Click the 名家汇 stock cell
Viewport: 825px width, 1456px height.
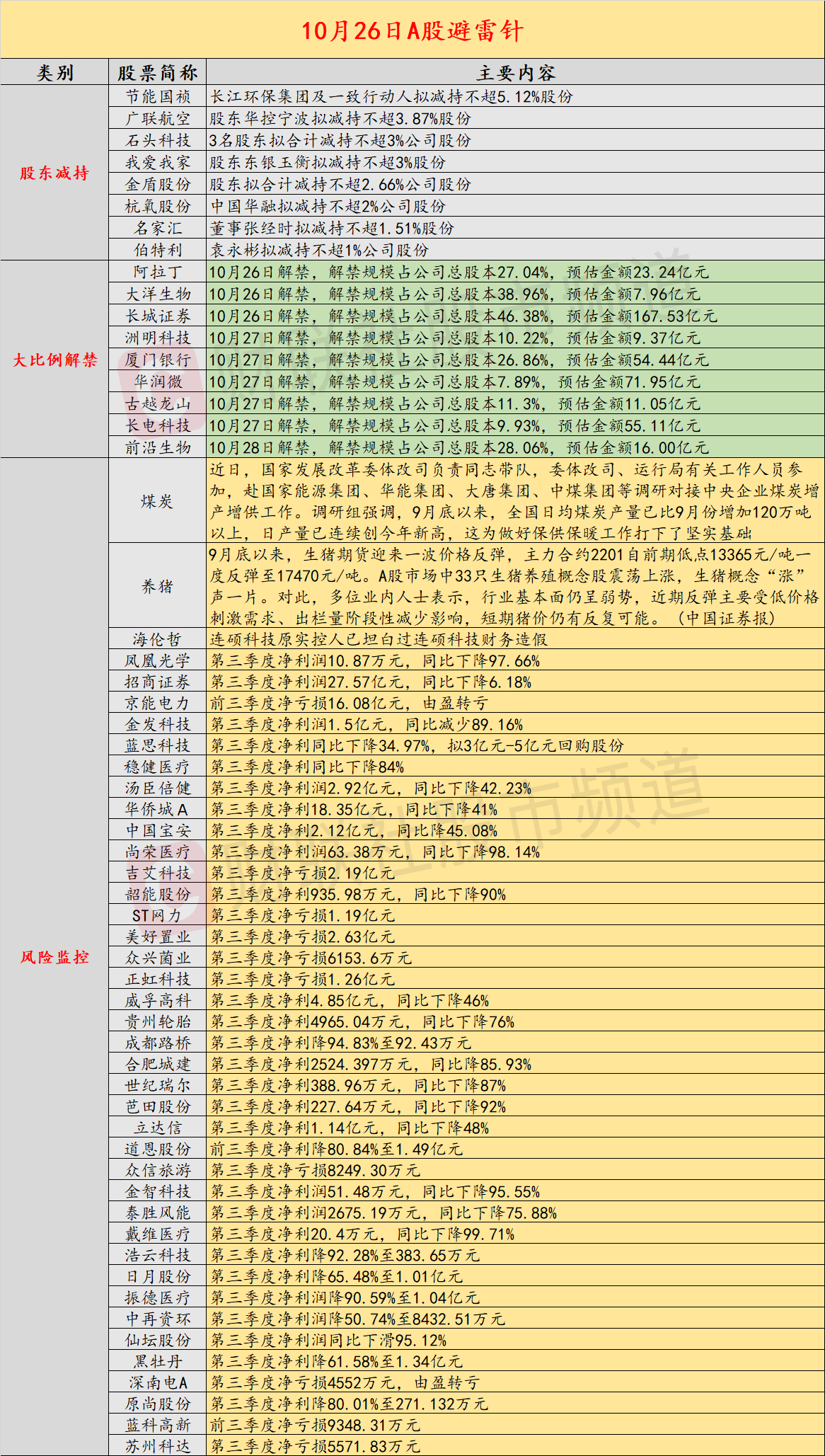click(158, 228)
